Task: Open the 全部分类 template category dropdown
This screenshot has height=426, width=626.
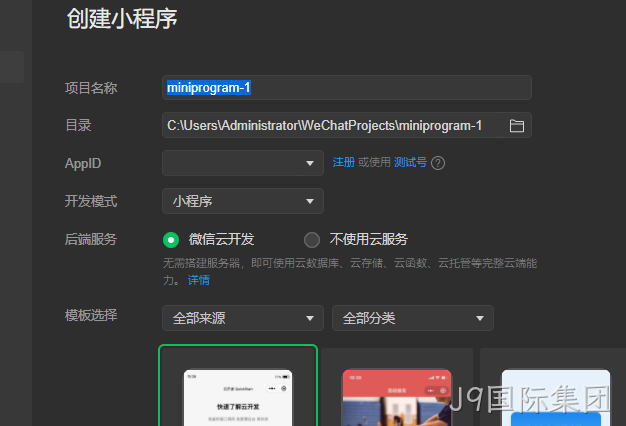Action: (x=413, y=318)
